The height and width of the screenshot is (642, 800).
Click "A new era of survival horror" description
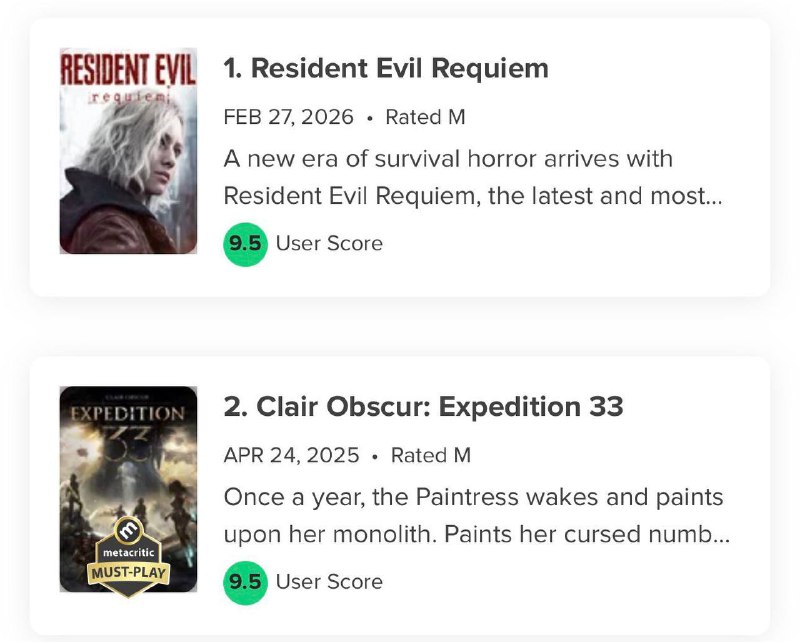point(448,159)
